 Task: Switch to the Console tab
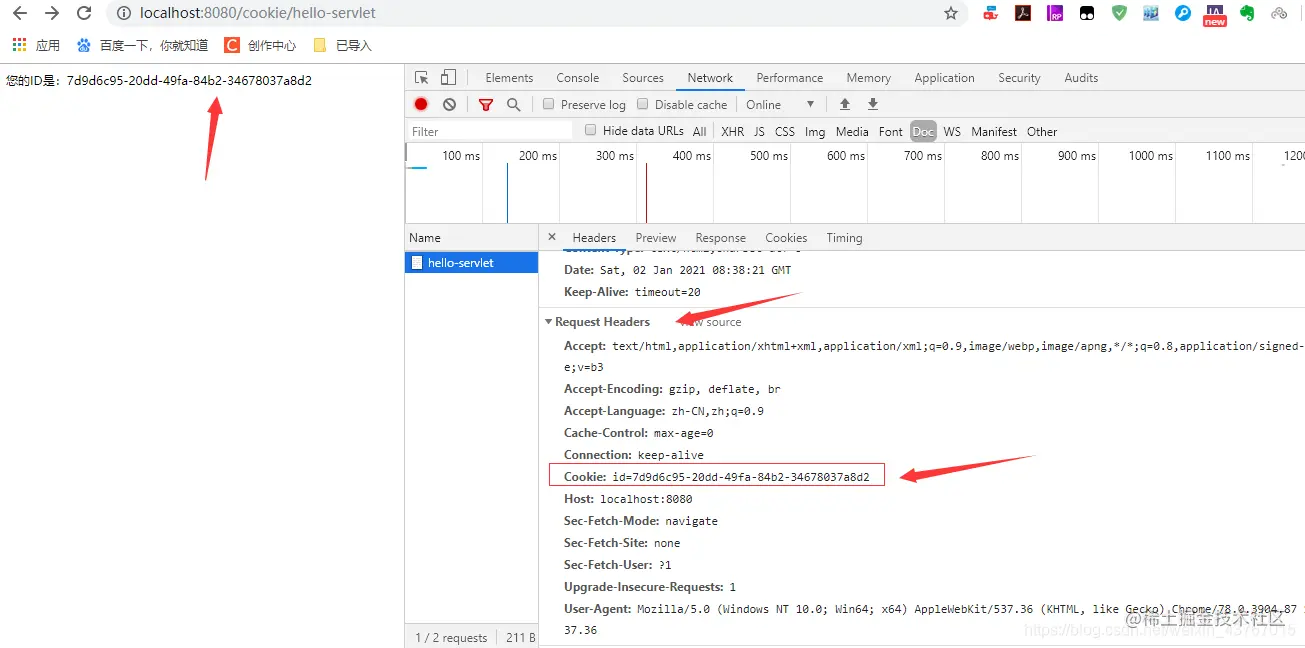pyautogui.click(x=577, y=77)
